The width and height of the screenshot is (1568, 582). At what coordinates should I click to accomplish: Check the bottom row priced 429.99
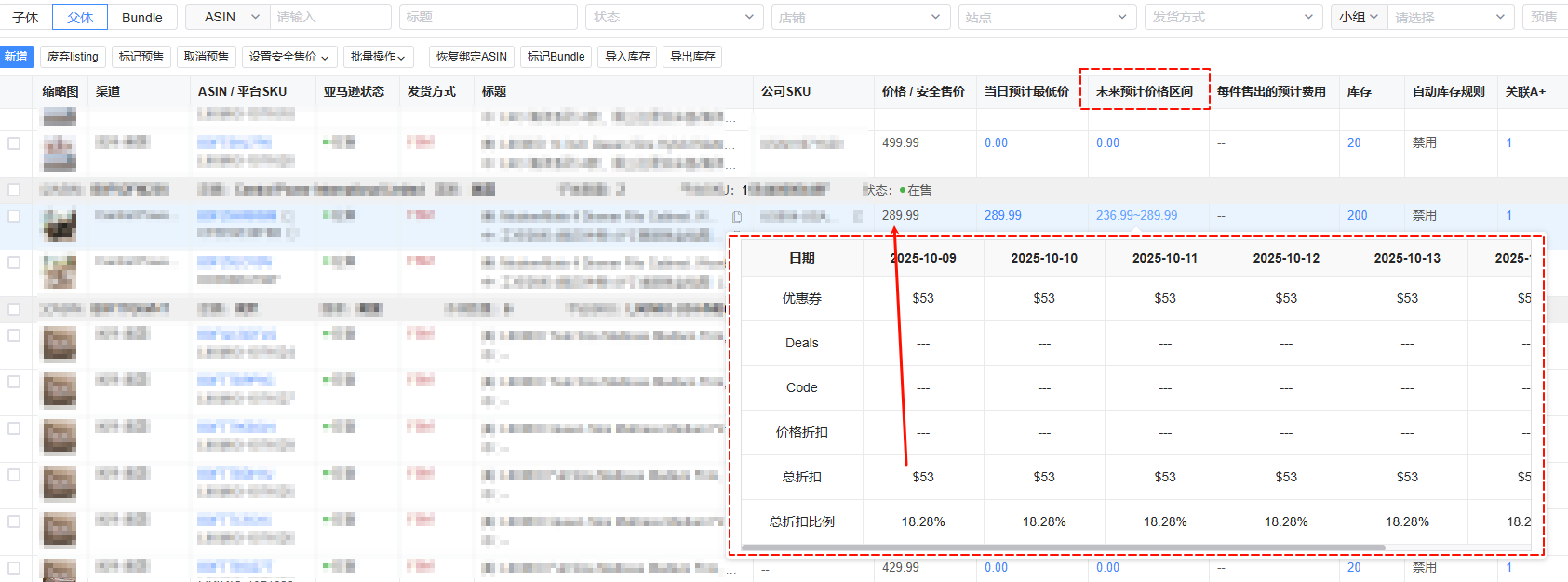coord(14,567)
